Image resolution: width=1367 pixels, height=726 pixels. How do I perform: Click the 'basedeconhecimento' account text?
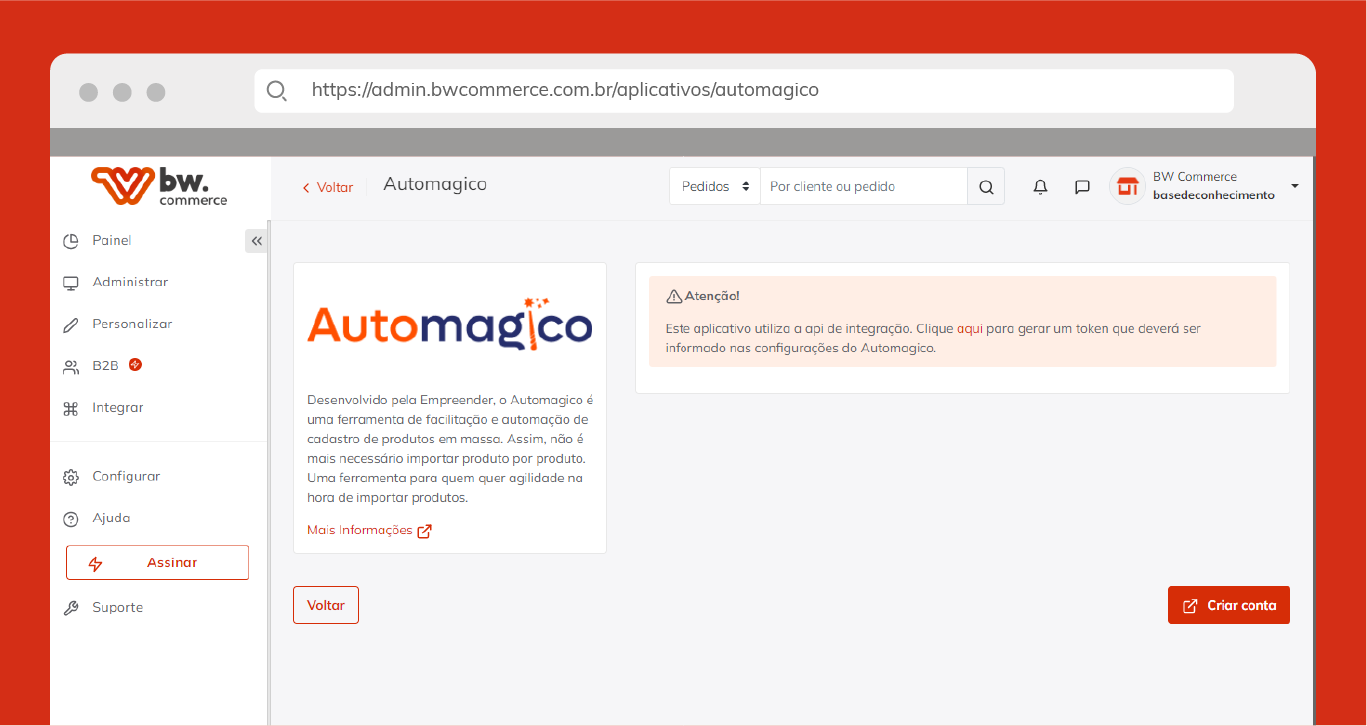pos(1214,195)
